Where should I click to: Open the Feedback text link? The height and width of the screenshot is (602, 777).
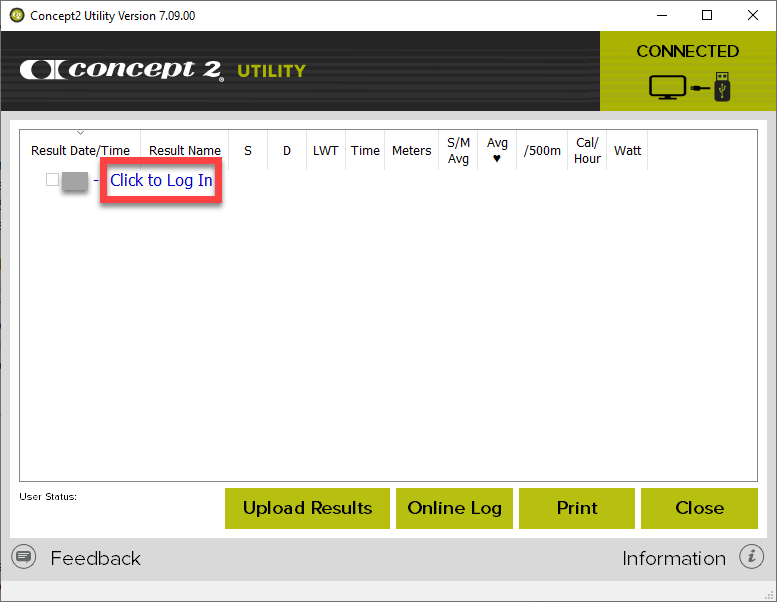[95, 558]
